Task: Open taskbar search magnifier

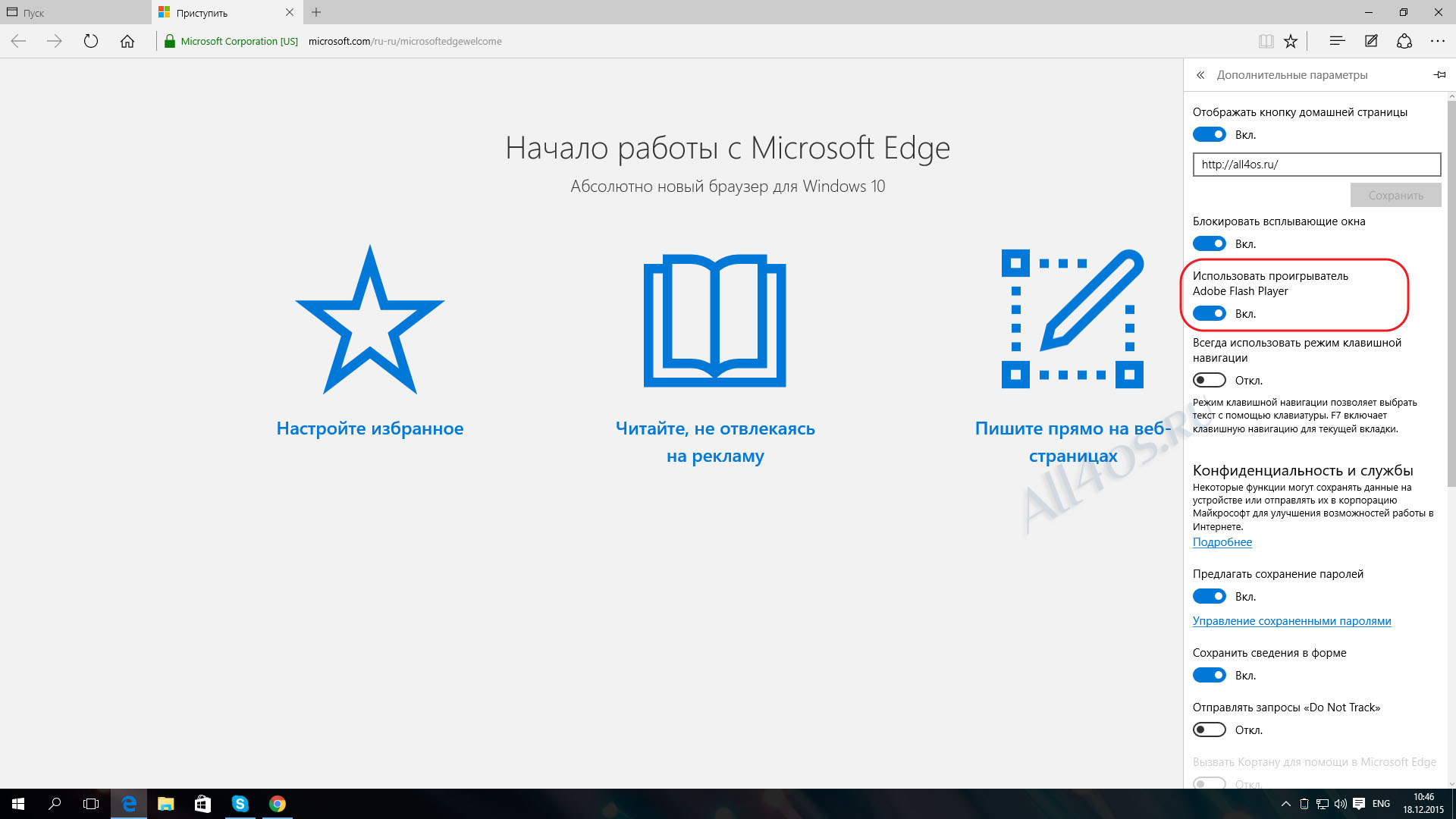Action: point(55,804)
